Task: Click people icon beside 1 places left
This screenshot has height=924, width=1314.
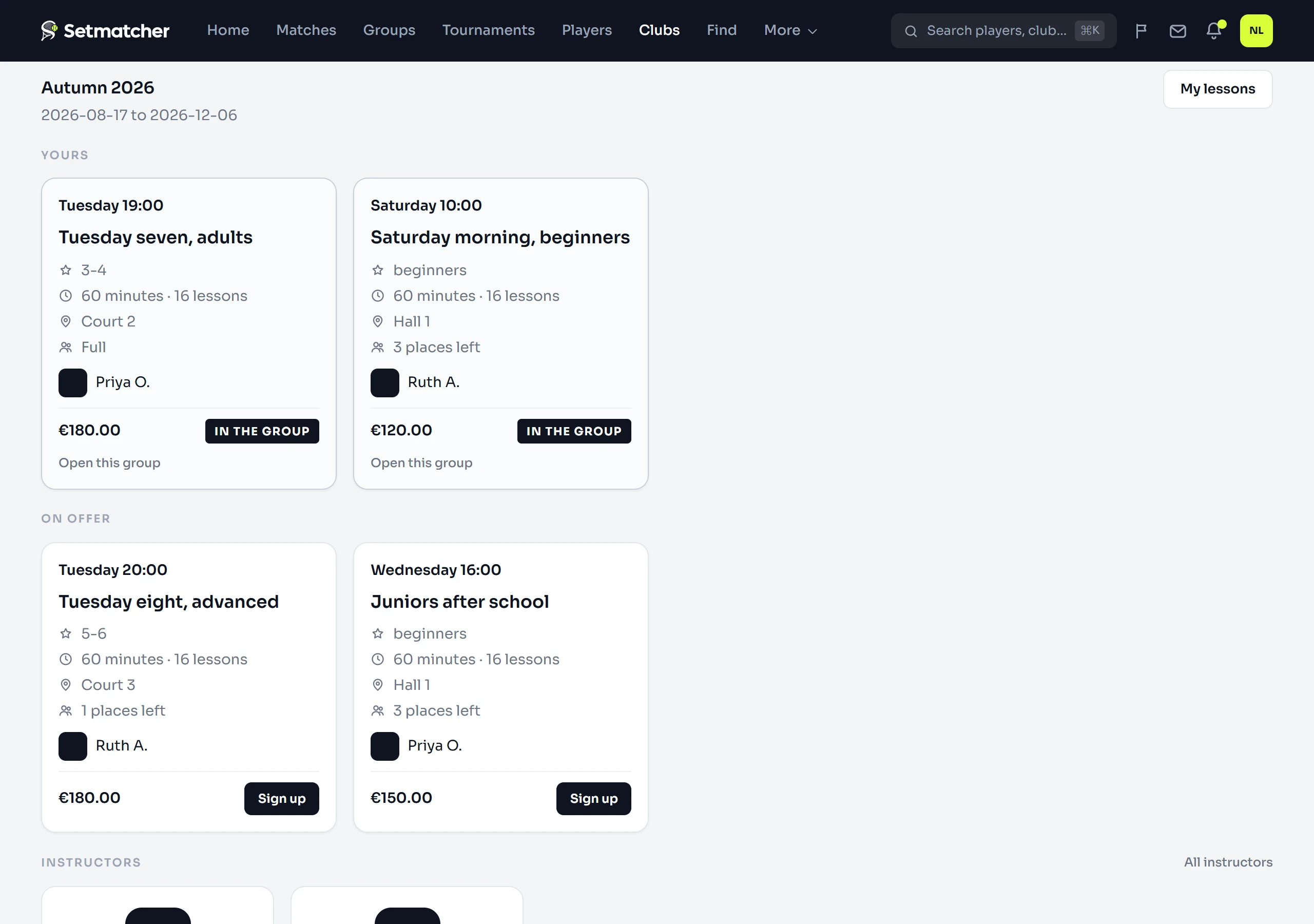Action: pyautogui.click(x=66, y=711)
